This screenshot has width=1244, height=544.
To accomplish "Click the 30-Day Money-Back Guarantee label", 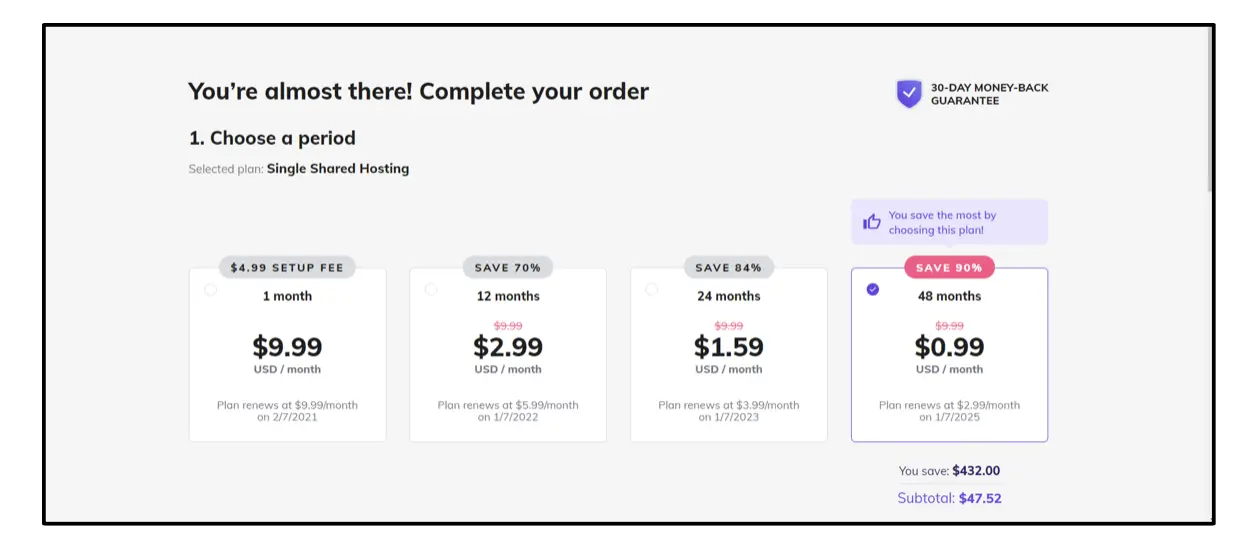I will click(989, 94).
